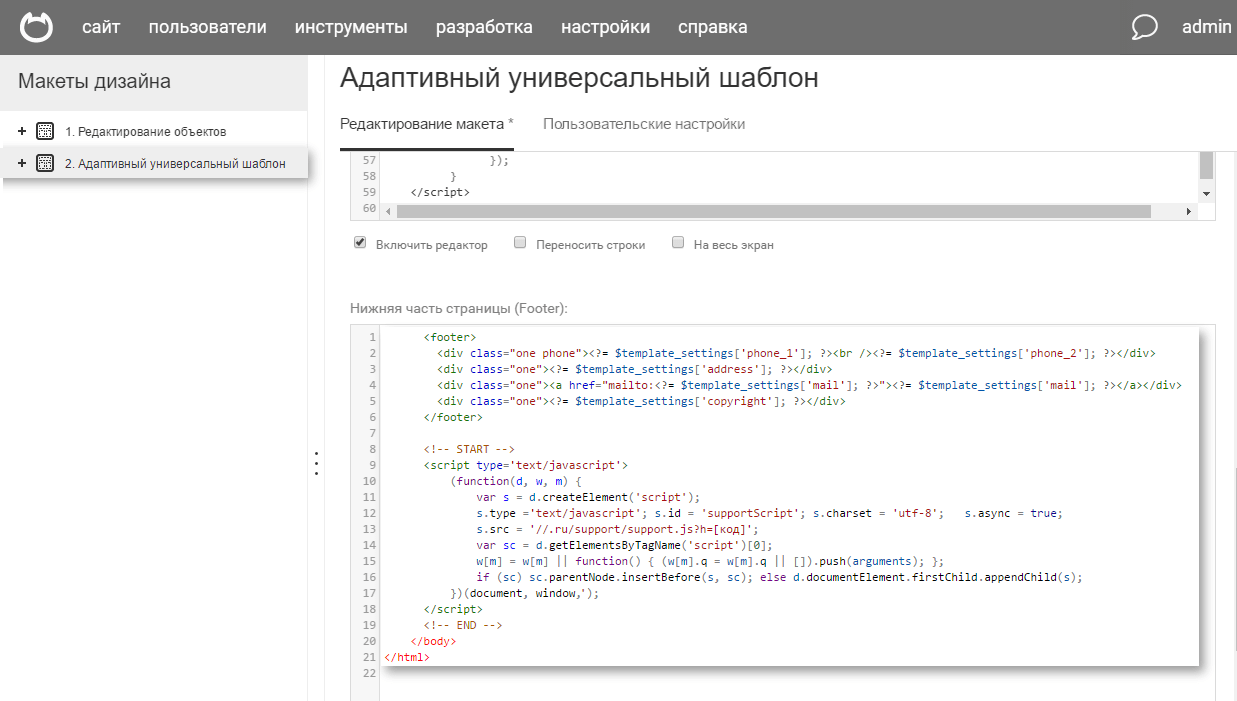Click the getElementsByTagName code line
This screenshot has height=701, width=1237.
point(624,545)
